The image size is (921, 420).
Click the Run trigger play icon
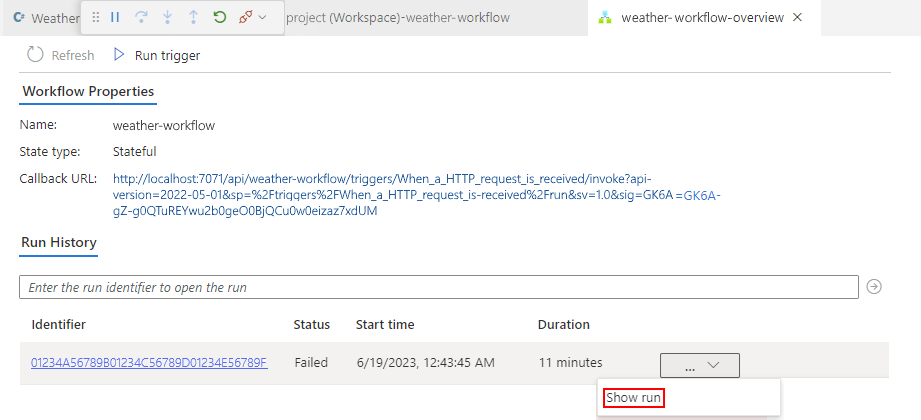tap(119, 55)
